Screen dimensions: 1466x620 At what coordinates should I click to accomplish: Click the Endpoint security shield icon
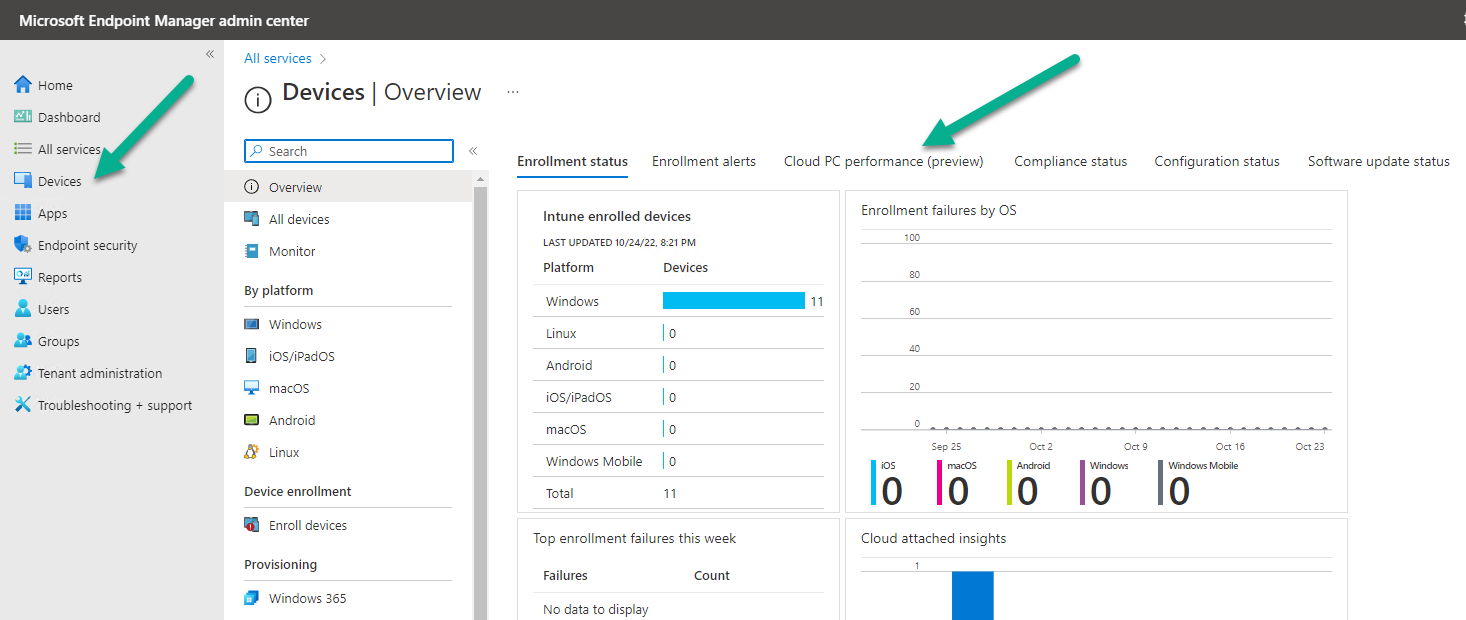click(23, 245)
